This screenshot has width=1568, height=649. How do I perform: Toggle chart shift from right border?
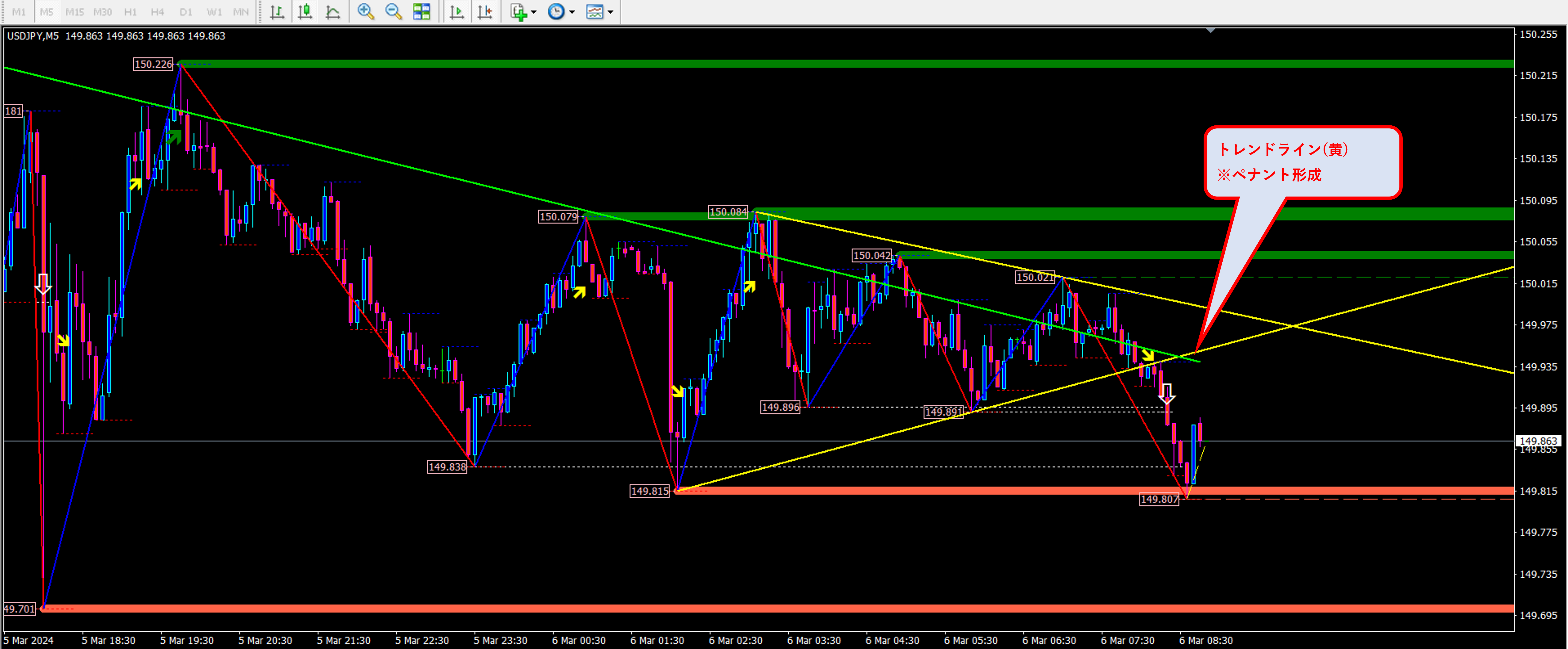click(485, 11)
